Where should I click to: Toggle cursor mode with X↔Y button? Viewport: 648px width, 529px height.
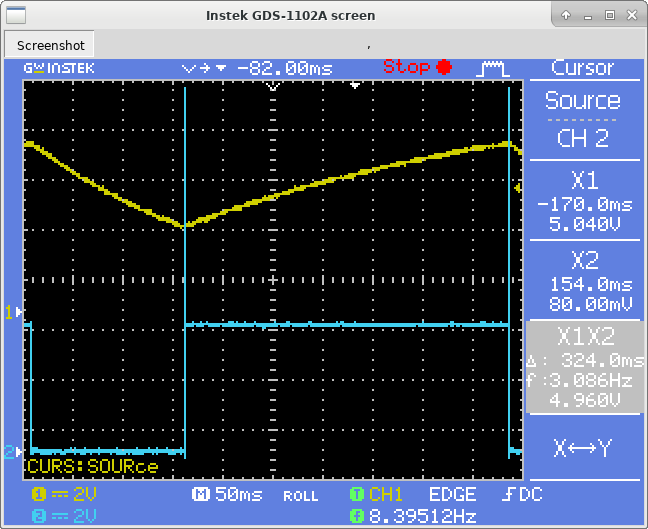point(582,448)
